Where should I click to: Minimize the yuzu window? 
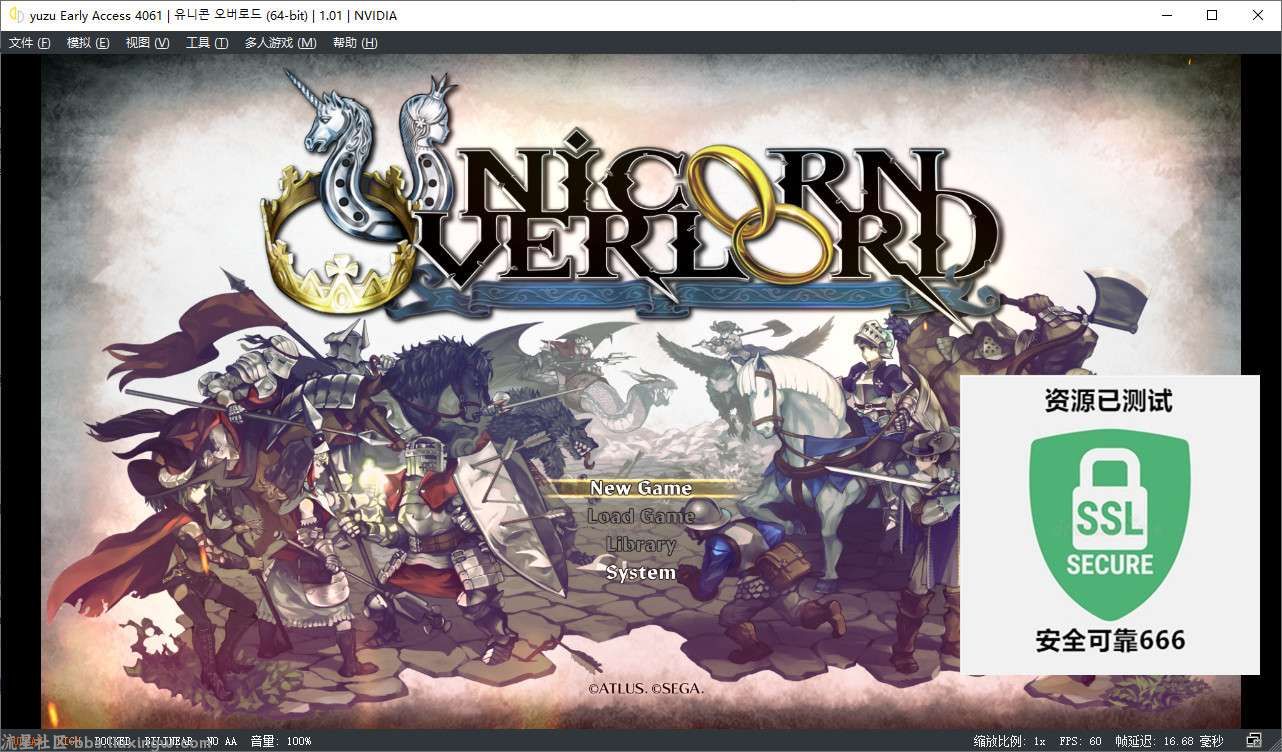1166,15
